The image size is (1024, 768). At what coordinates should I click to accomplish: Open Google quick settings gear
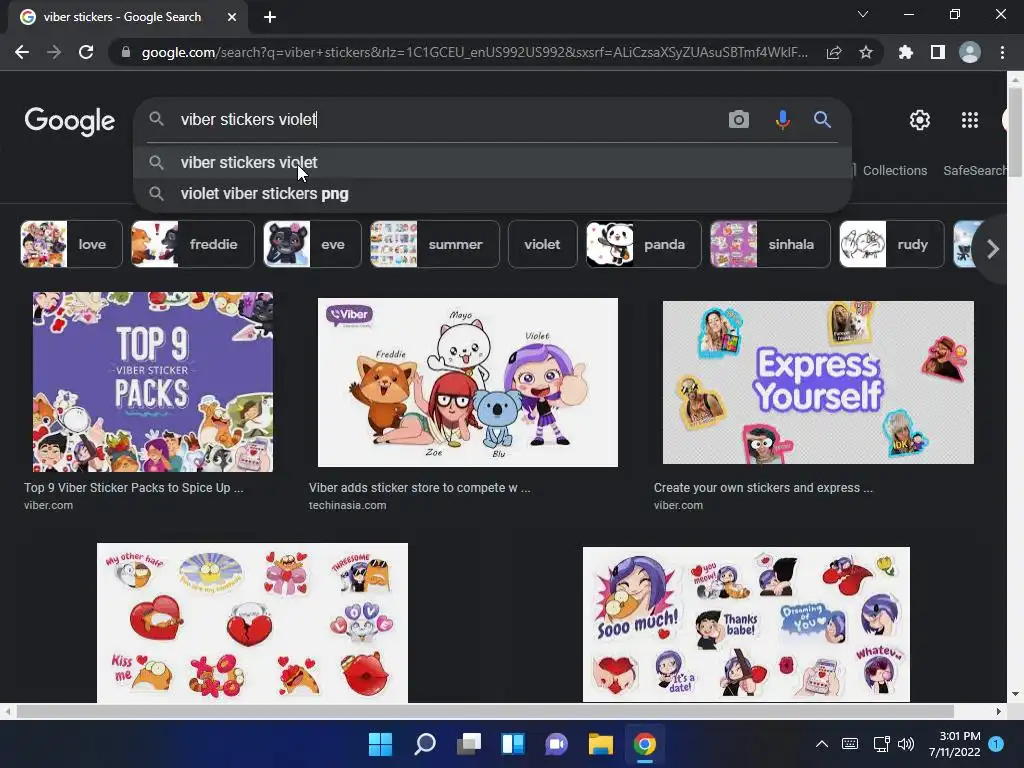click(x=920, y=120)
